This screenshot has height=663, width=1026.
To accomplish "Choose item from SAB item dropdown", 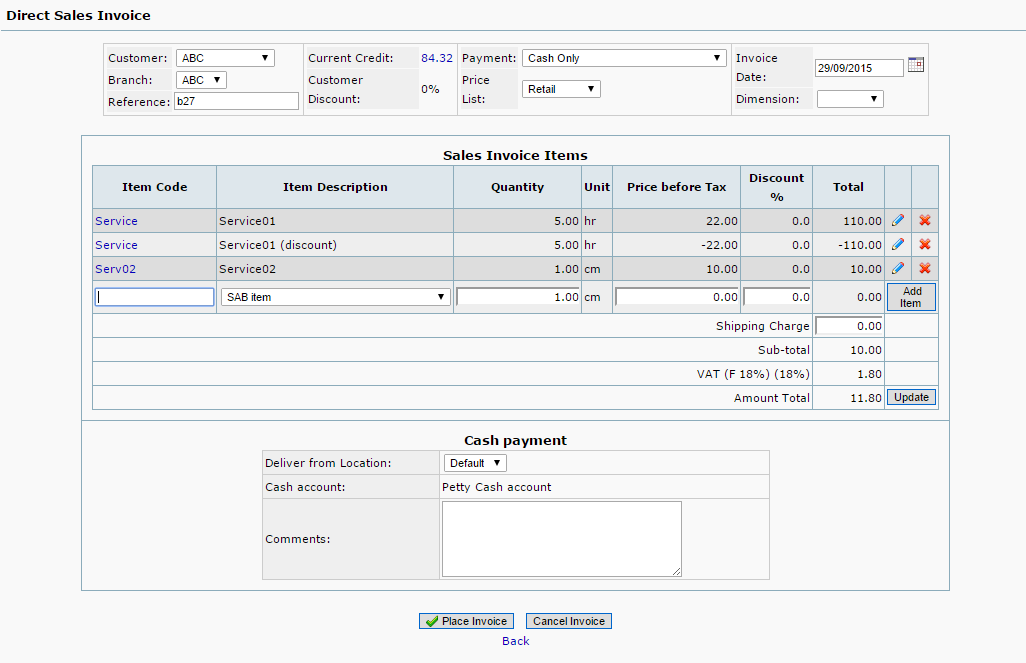I will (335, 297).
